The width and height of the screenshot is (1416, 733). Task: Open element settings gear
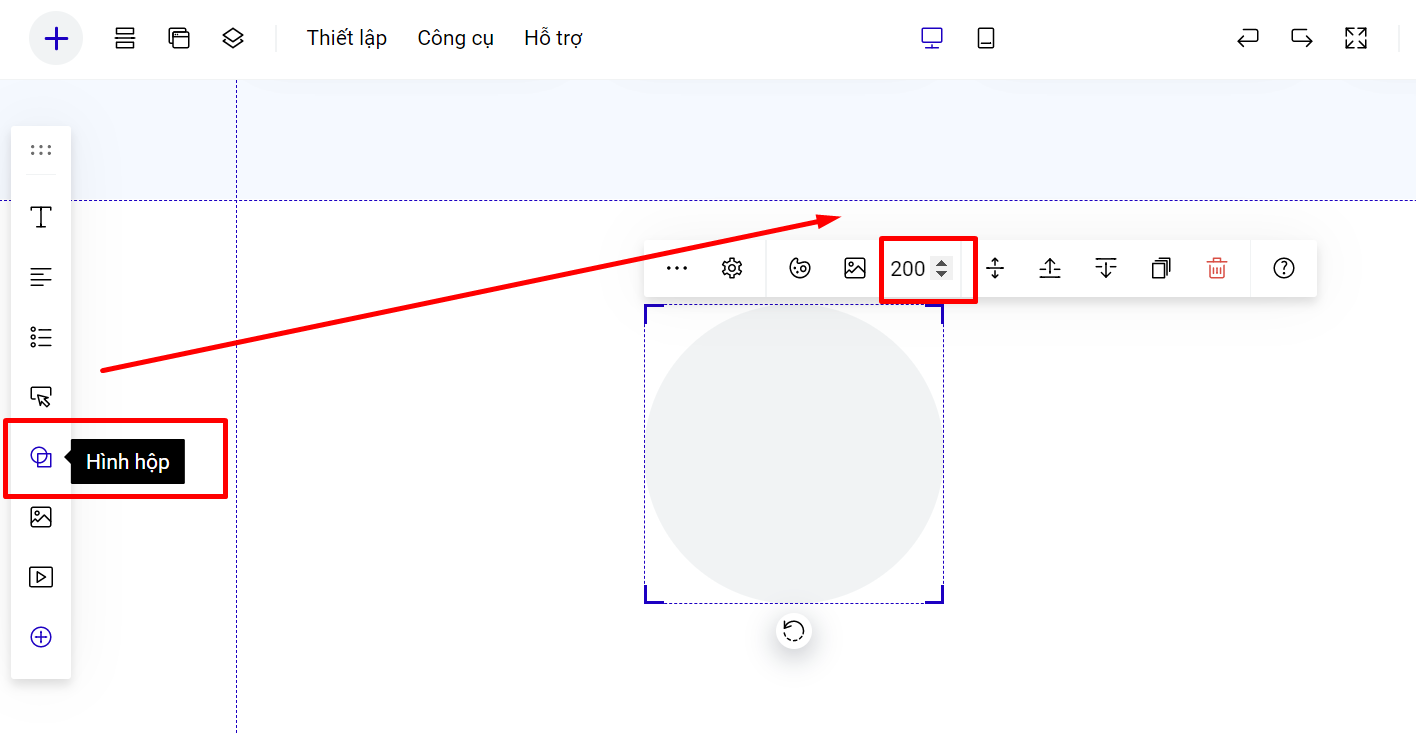[x=732, y=268]
